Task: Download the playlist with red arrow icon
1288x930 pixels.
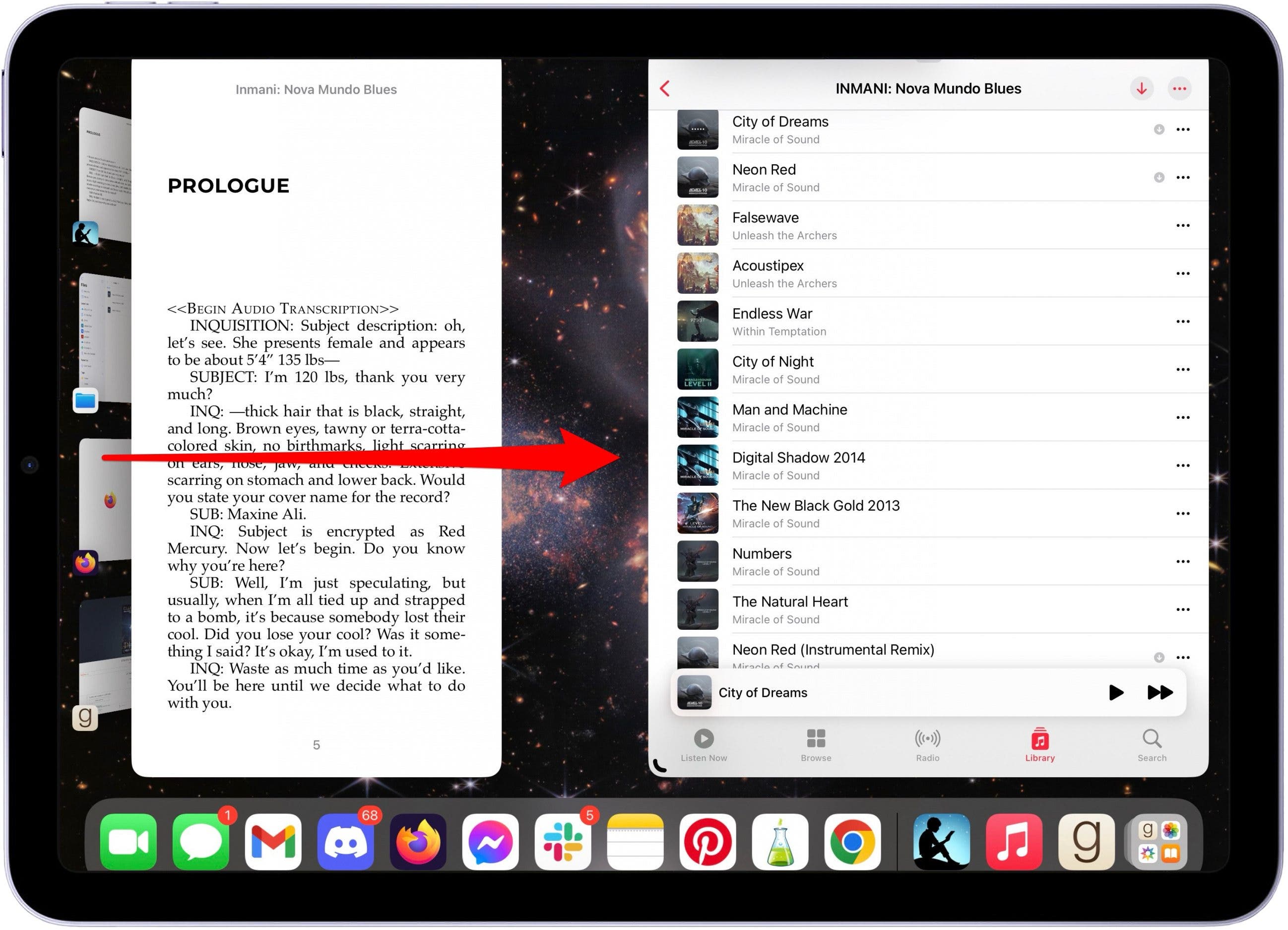Action: tap(1141, 89)
